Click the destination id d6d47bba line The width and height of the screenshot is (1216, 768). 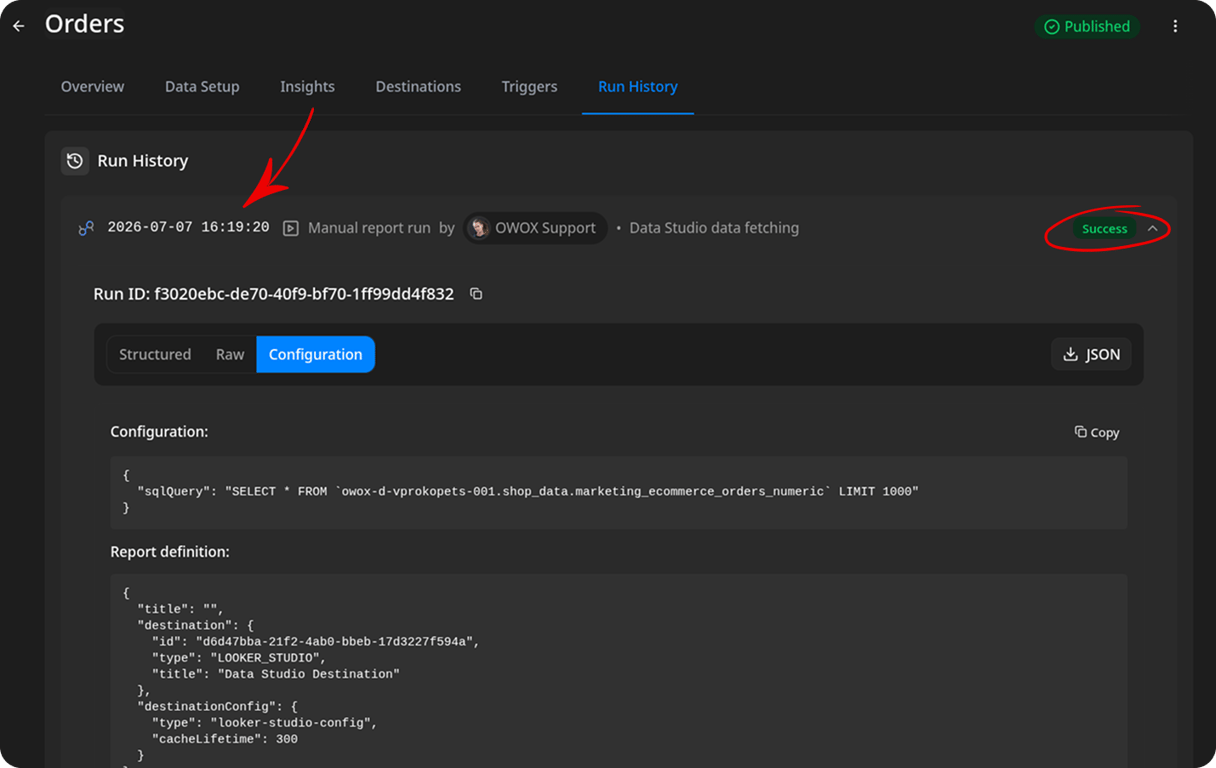(316, 642)
